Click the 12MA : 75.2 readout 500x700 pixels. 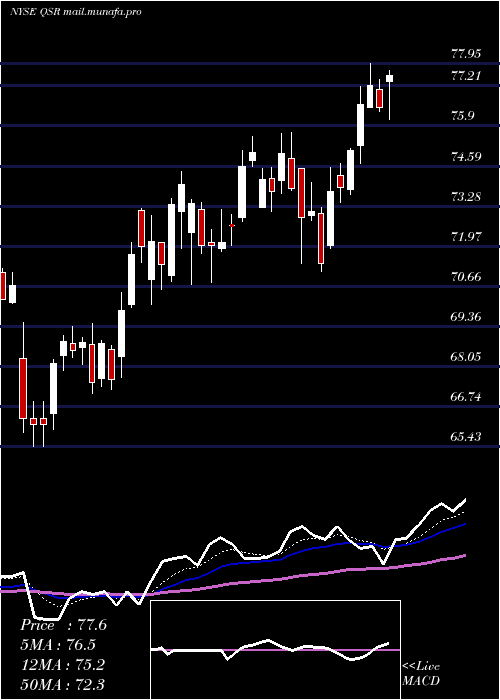[x=62, y=665]
